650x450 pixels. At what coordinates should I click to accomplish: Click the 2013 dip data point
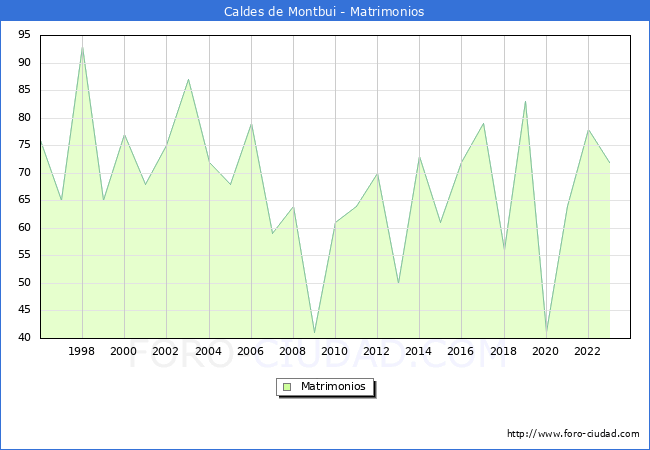(398, 283)
